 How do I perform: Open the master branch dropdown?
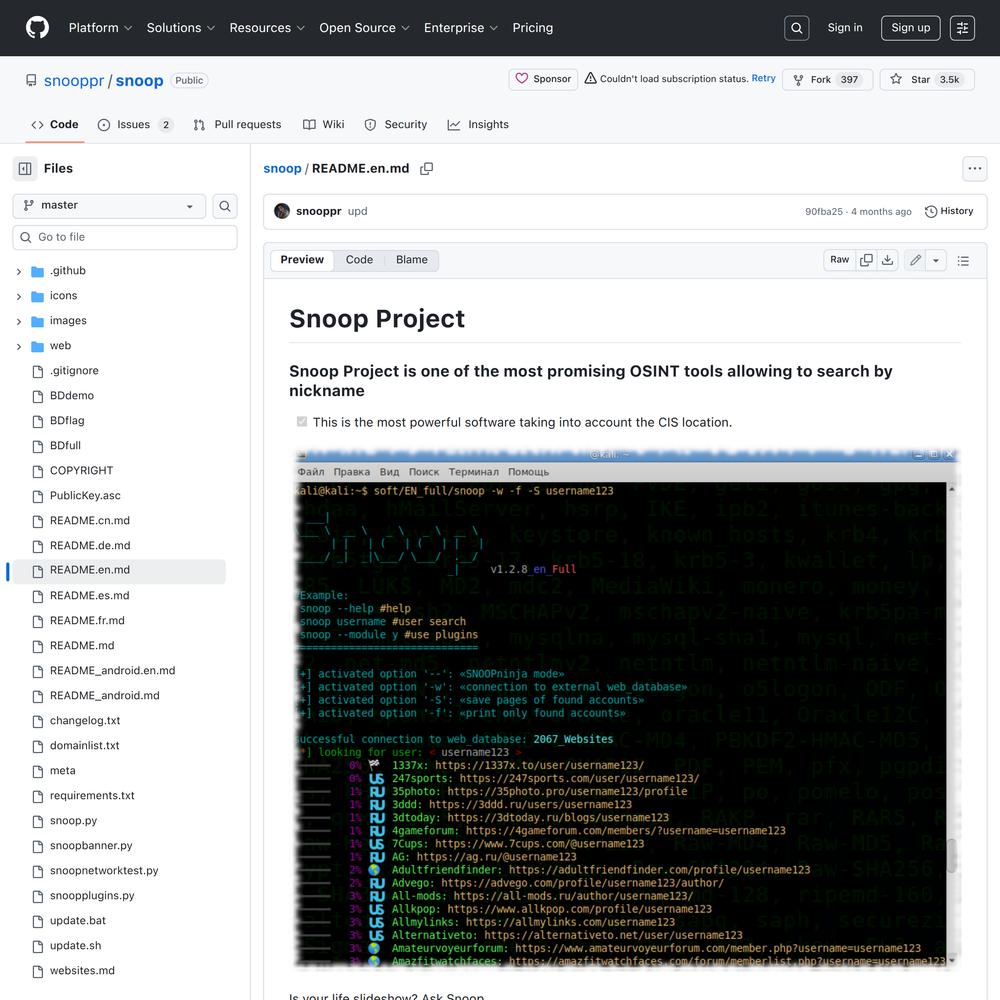pyautogui.click(x=109, y=206)
